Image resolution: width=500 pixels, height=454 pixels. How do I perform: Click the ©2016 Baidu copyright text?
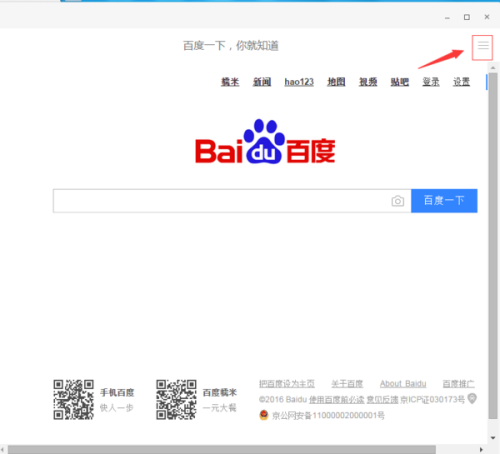click(x=283, y=399)
